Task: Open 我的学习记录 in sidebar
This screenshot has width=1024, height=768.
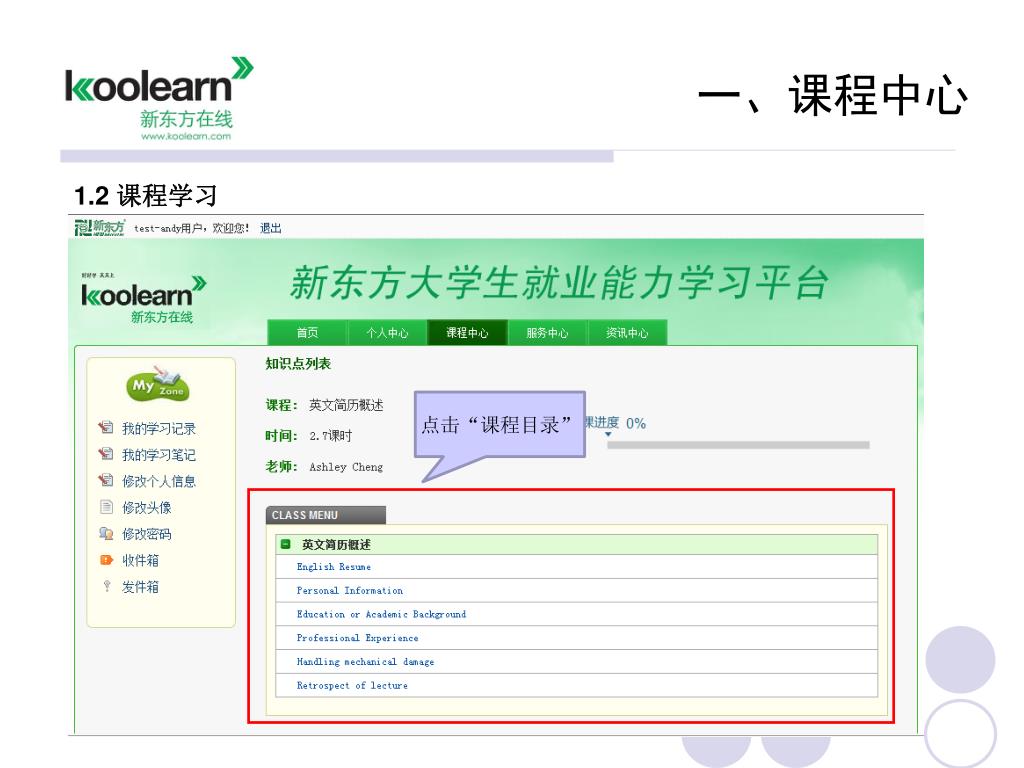Action: point(159,428)
